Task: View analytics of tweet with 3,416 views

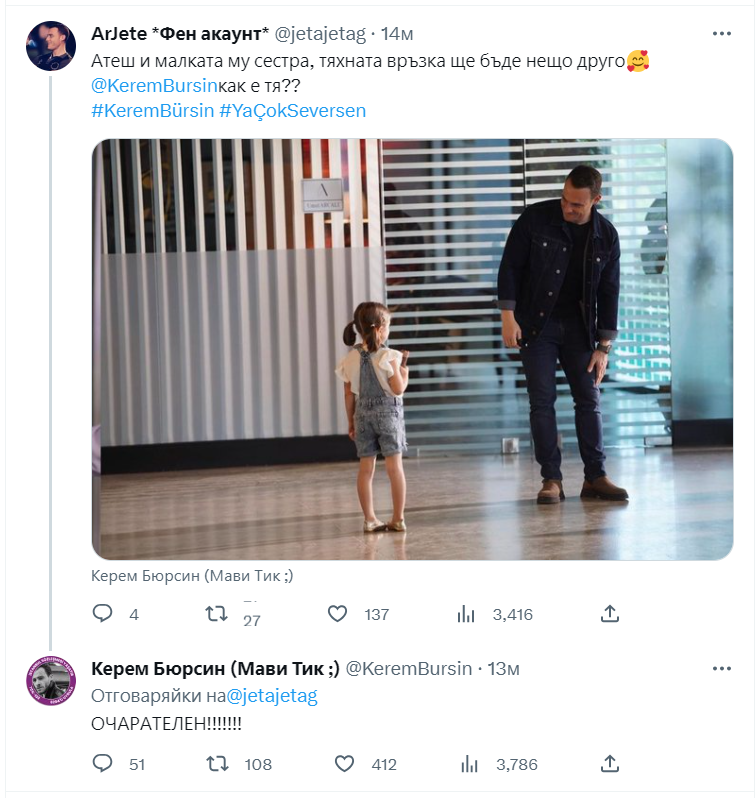Action: [x=466, y=614]
